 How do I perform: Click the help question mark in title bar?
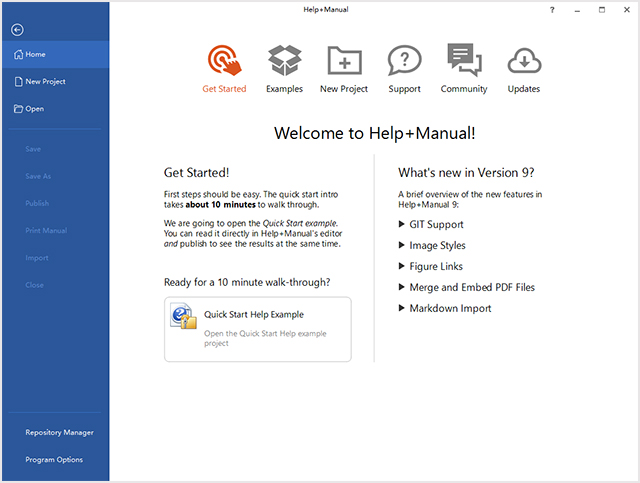coord(552,10)
